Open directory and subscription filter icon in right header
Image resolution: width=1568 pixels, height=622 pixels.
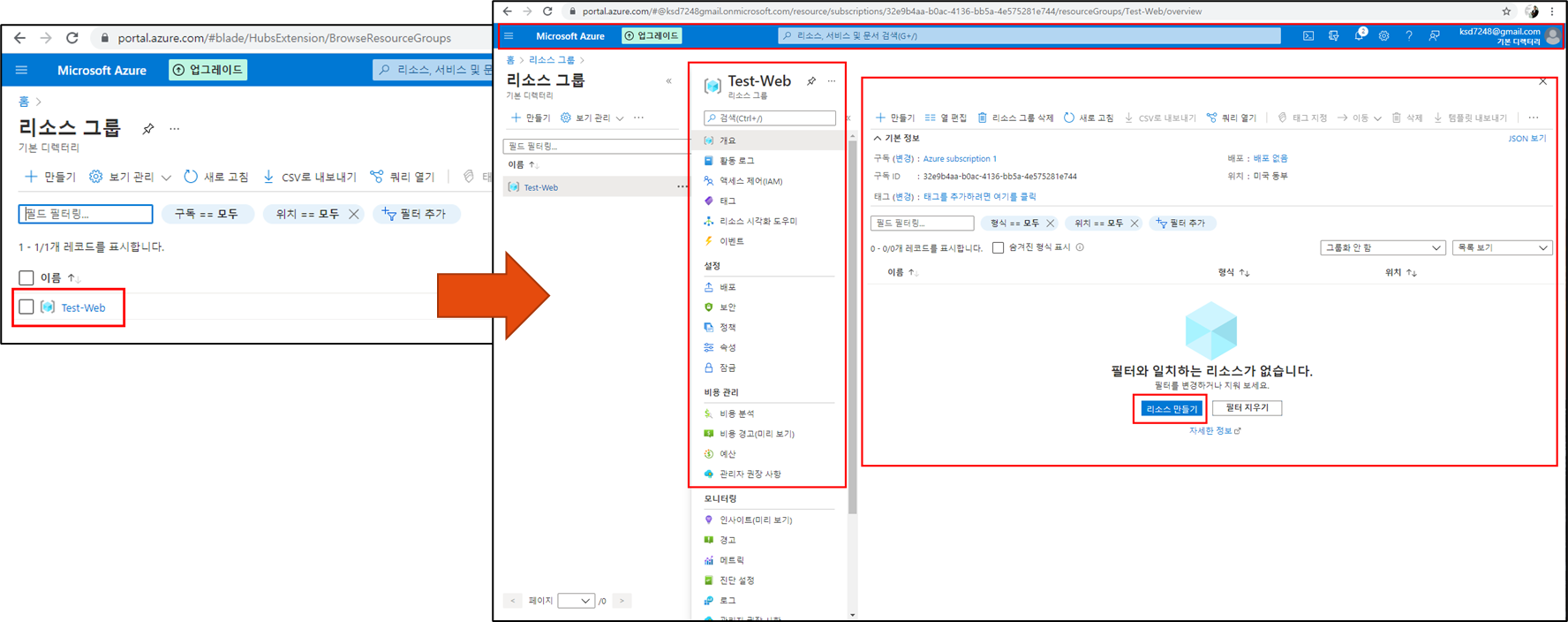tap(1334, 36)
